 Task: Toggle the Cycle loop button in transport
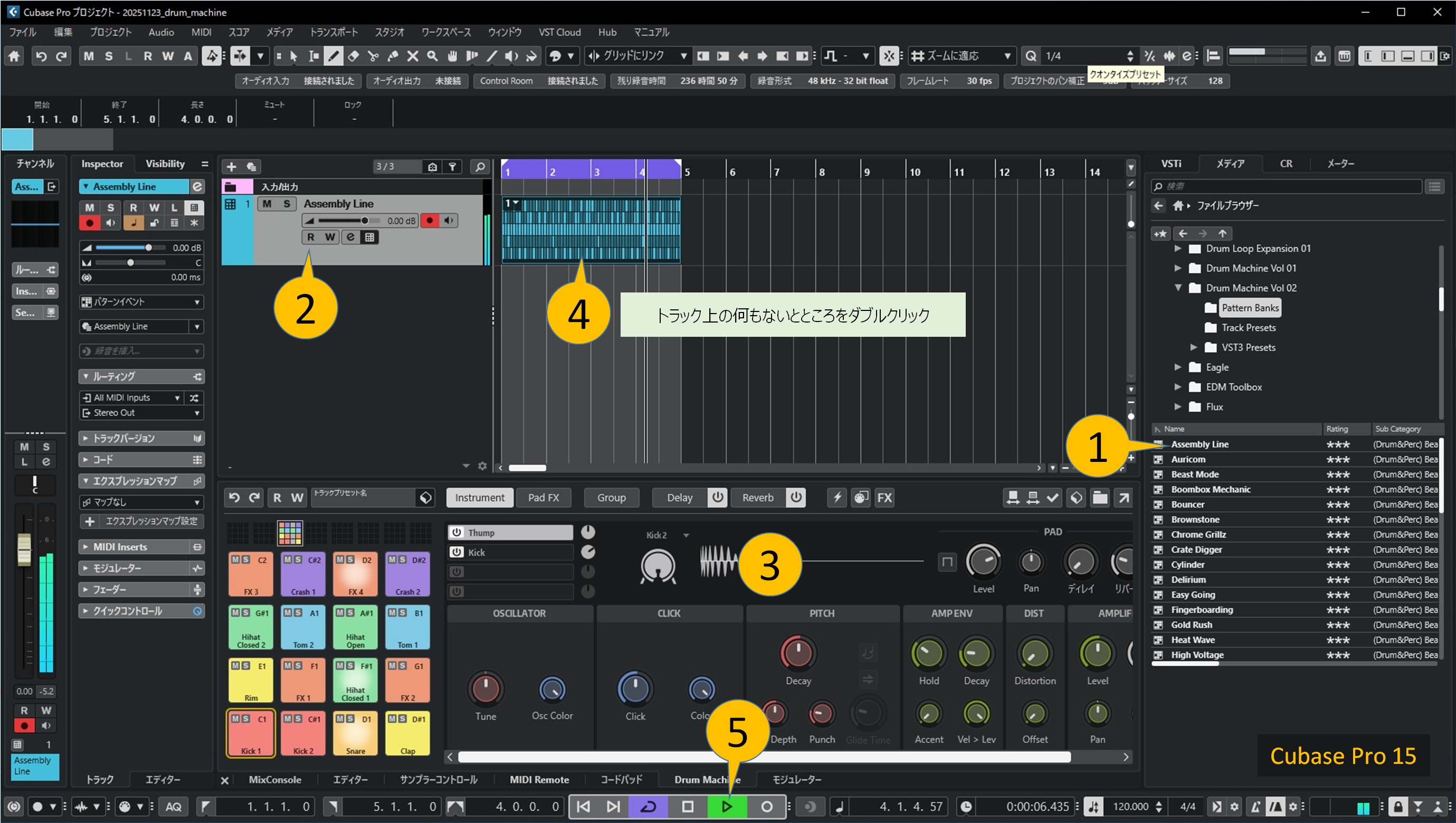648,807
